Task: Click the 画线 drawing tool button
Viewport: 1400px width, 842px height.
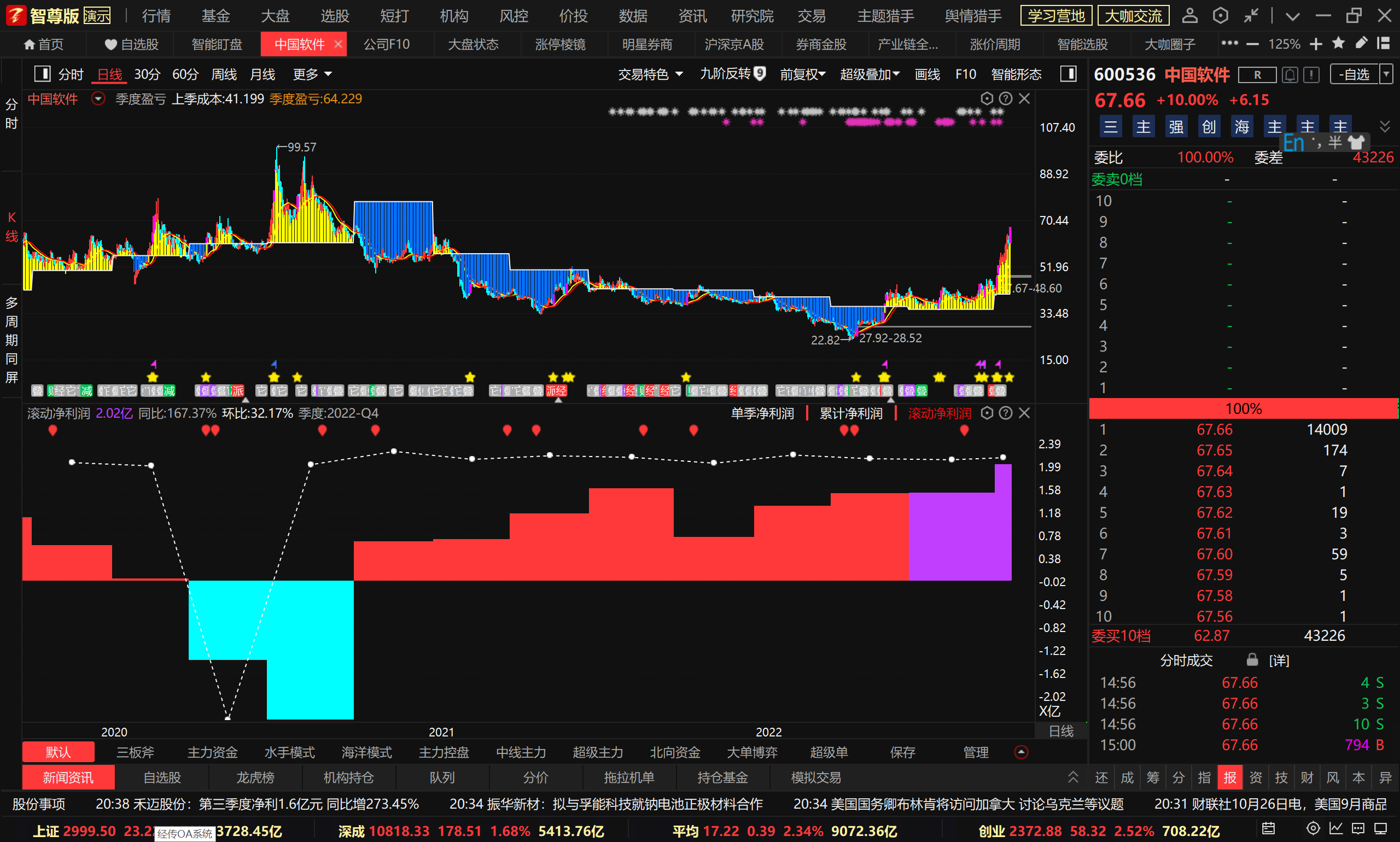Action: click(927, 74)
